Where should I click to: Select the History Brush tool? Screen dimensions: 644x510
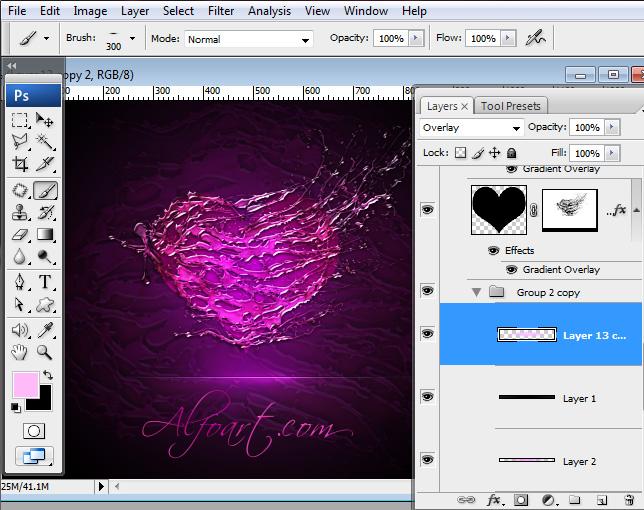pos(44,212)
